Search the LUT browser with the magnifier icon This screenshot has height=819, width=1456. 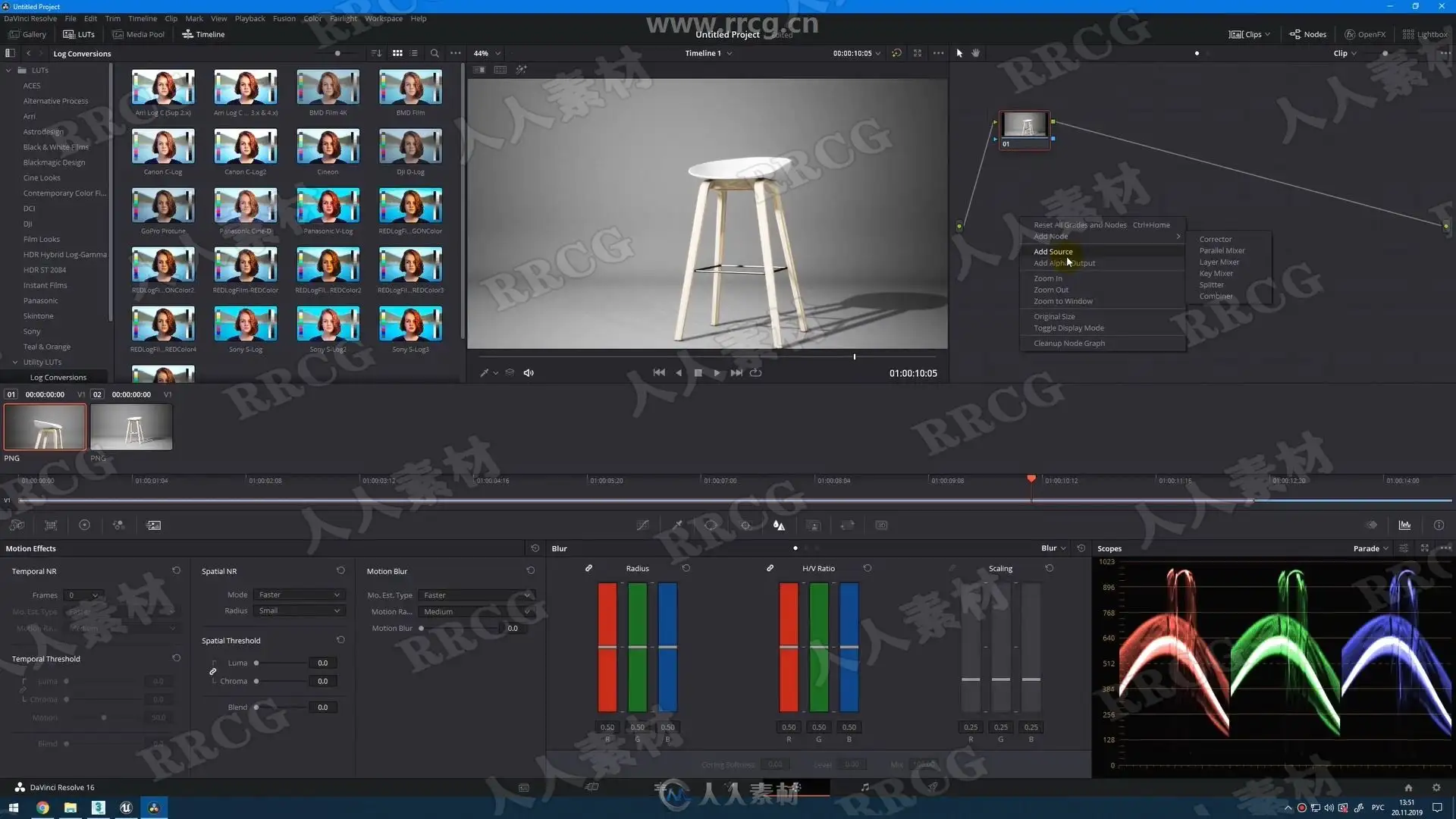pyautogui.click(x=435, y=53)
